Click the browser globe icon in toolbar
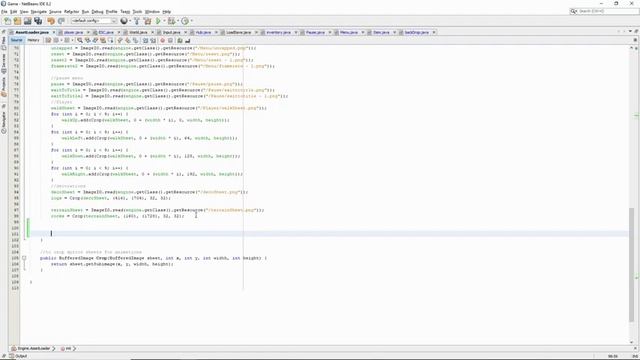640x360 pixels. [x=124, y=21]
